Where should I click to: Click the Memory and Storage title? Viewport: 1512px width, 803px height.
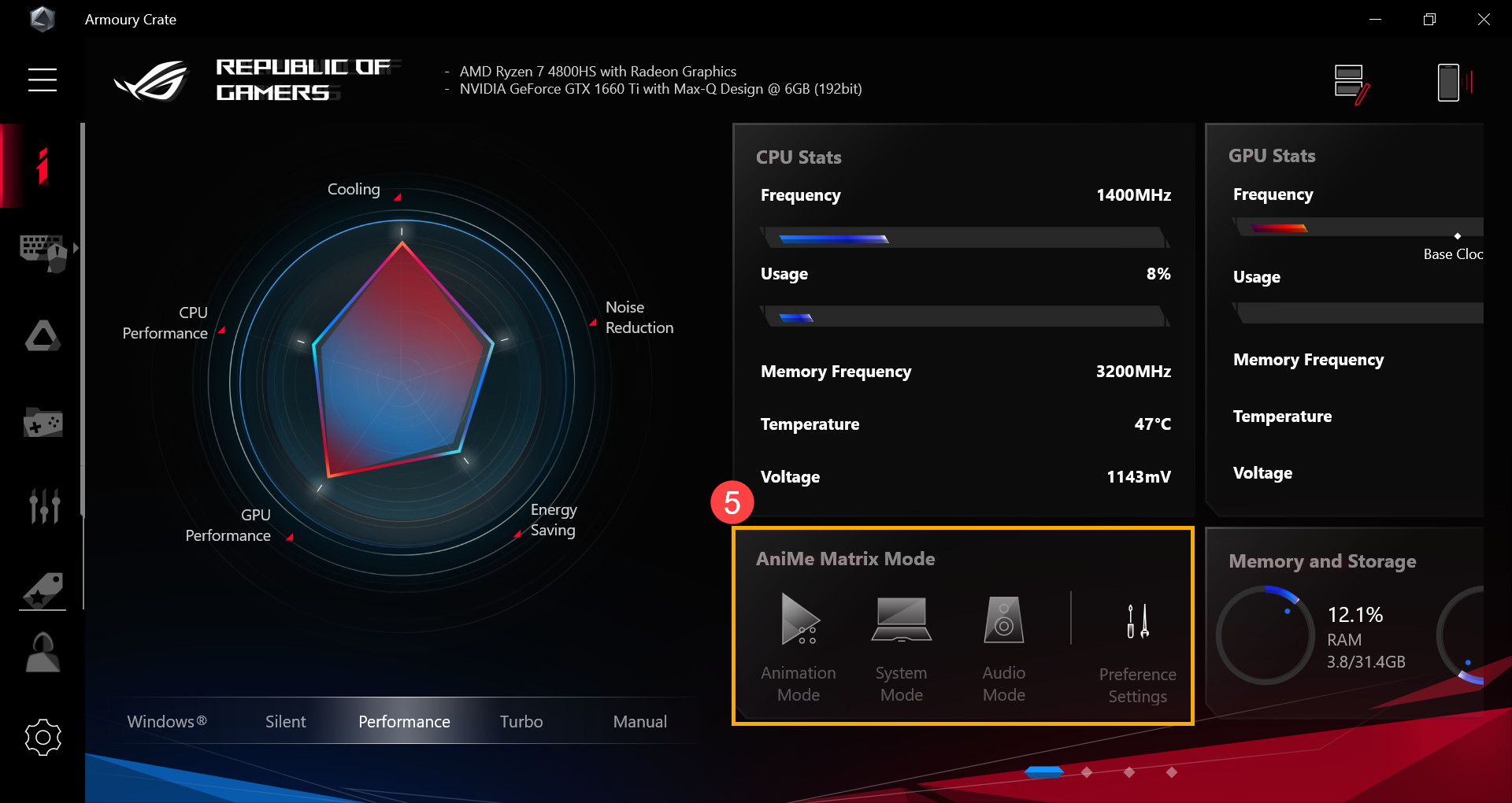(x=1322, y=561)
